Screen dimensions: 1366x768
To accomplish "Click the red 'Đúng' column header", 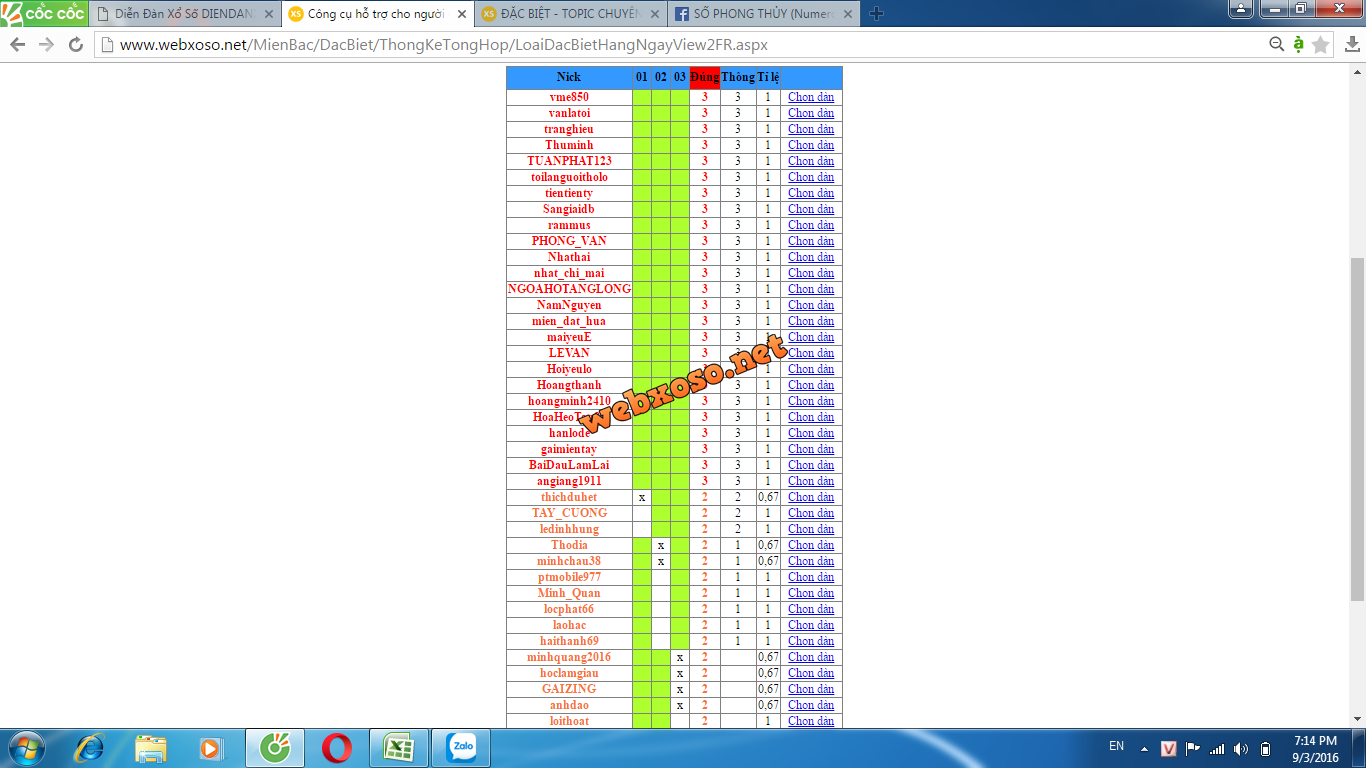I will click(x=704, y=77).
